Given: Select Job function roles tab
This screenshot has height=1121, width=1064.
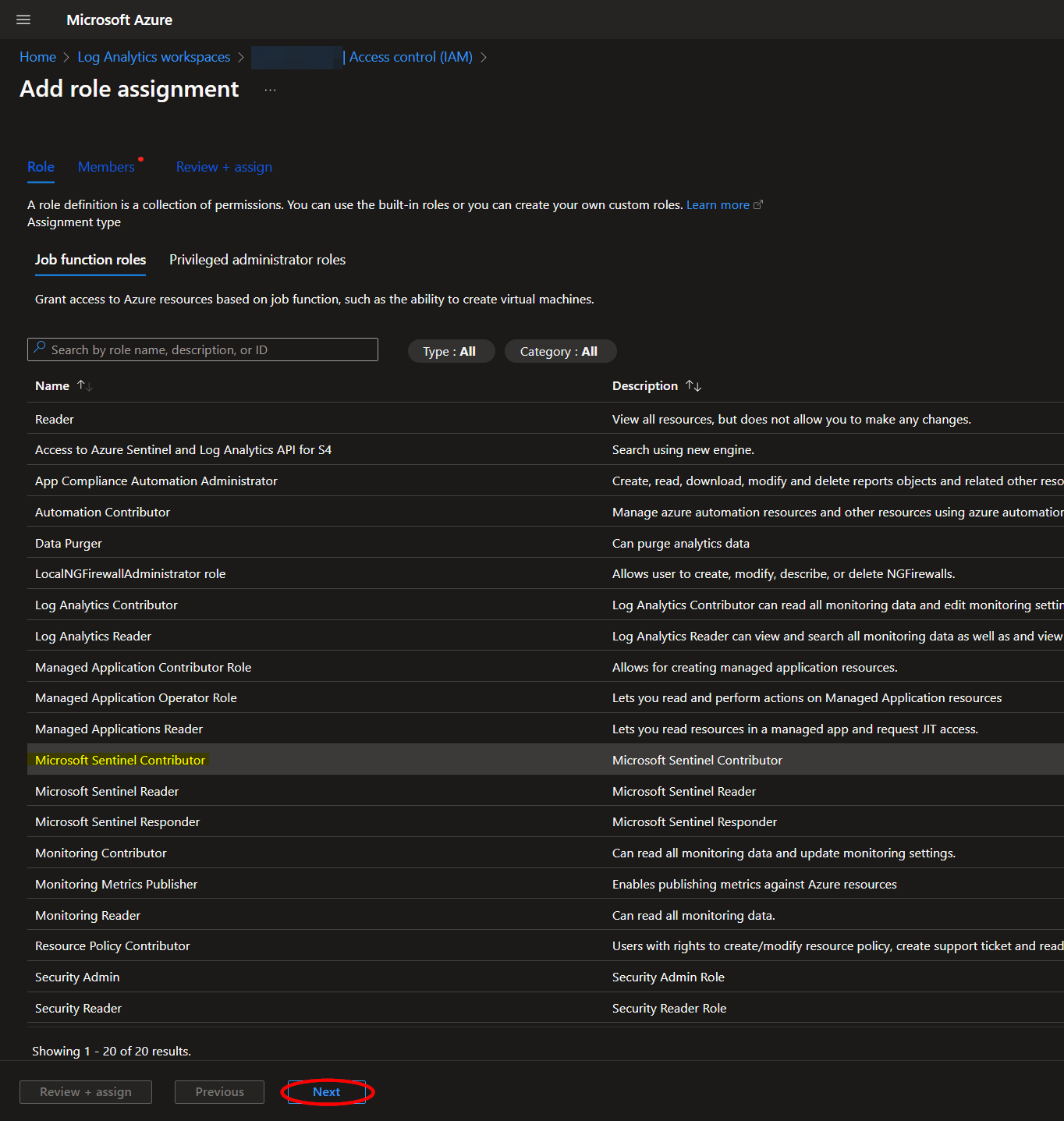Looking at the screenshot, I should point(90,260).
